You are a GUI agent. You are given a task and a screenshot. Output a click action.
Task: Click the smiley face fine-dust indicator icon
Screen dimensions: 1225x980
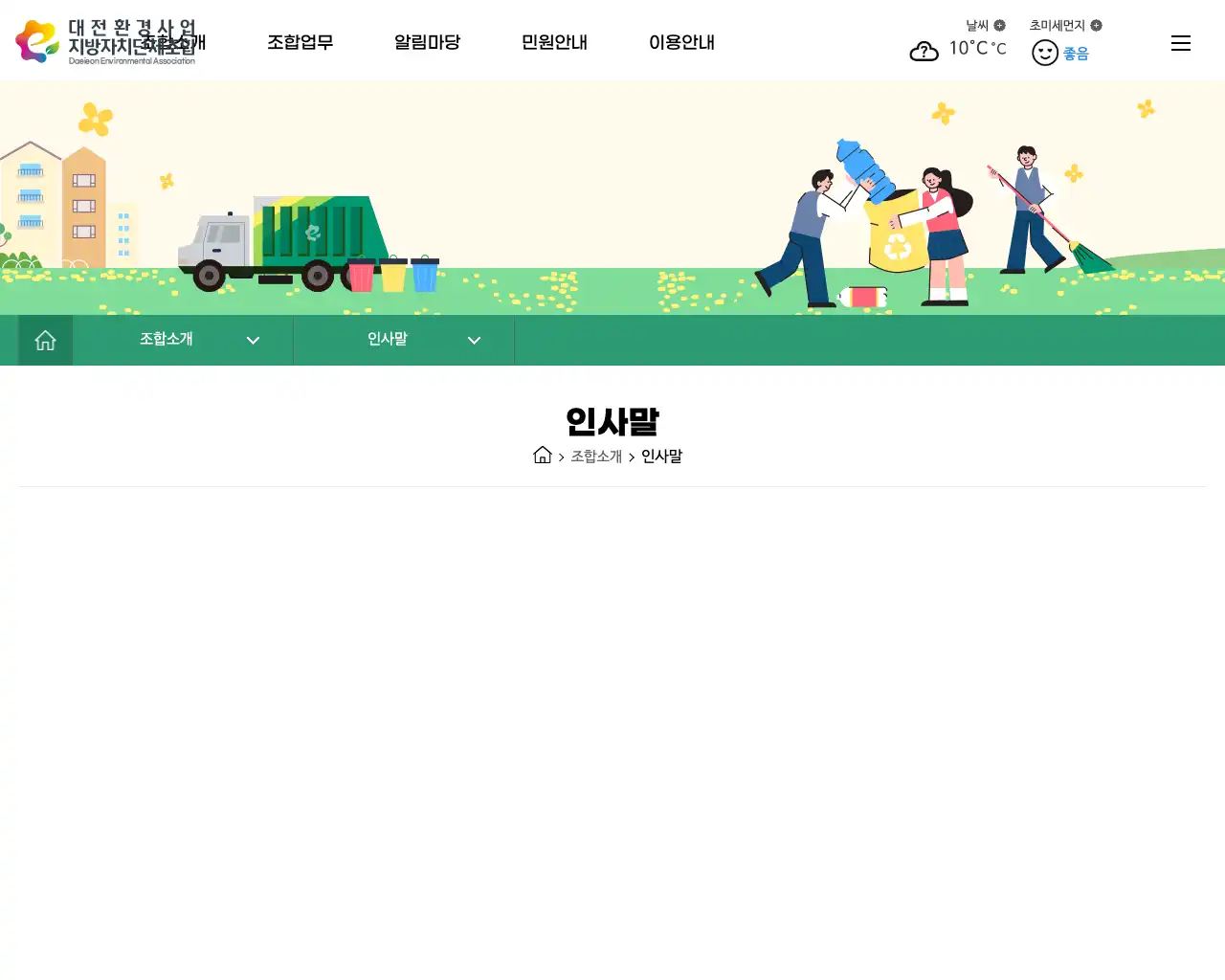tap(1044, 53)
